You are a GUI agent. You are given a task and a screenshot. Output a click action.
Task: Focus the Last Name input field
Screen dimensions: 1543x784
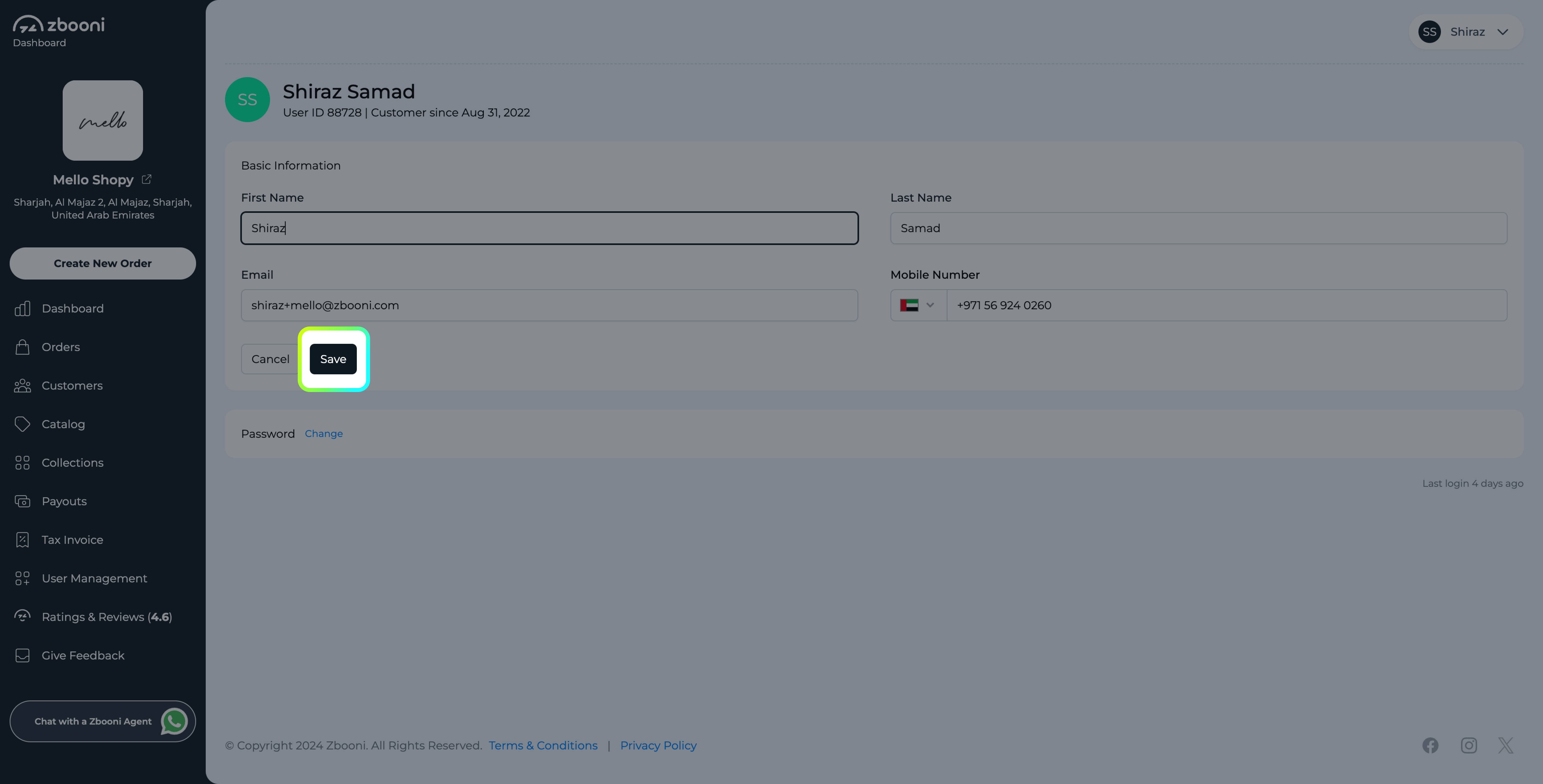(1199, 228)
